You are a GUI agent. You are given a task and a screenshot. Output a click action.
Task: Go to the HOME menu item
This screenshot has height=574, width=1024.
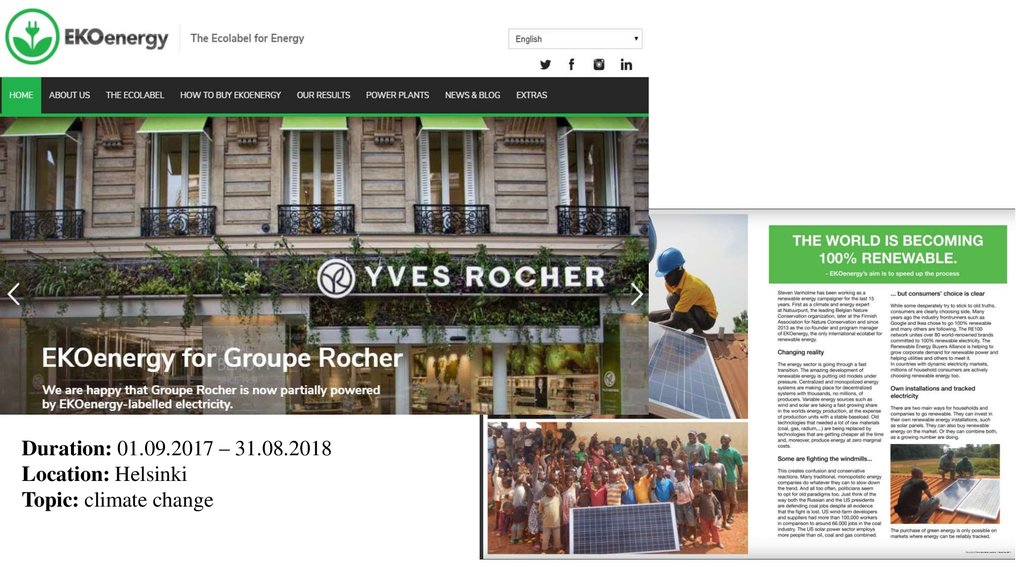[21, 95]
